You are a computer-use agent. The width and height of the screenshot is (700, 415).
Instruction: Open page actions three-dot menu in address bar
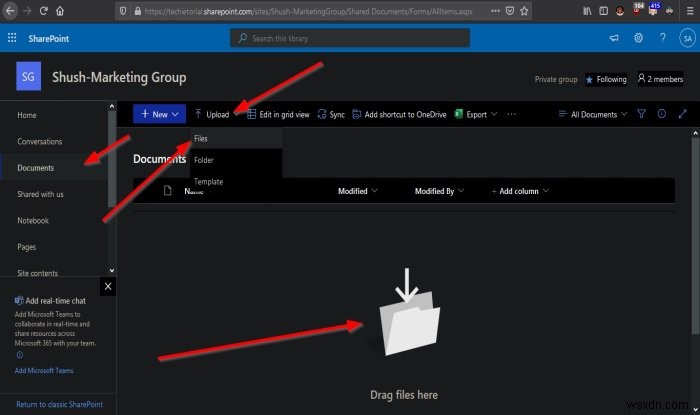(x=495, y=11)
